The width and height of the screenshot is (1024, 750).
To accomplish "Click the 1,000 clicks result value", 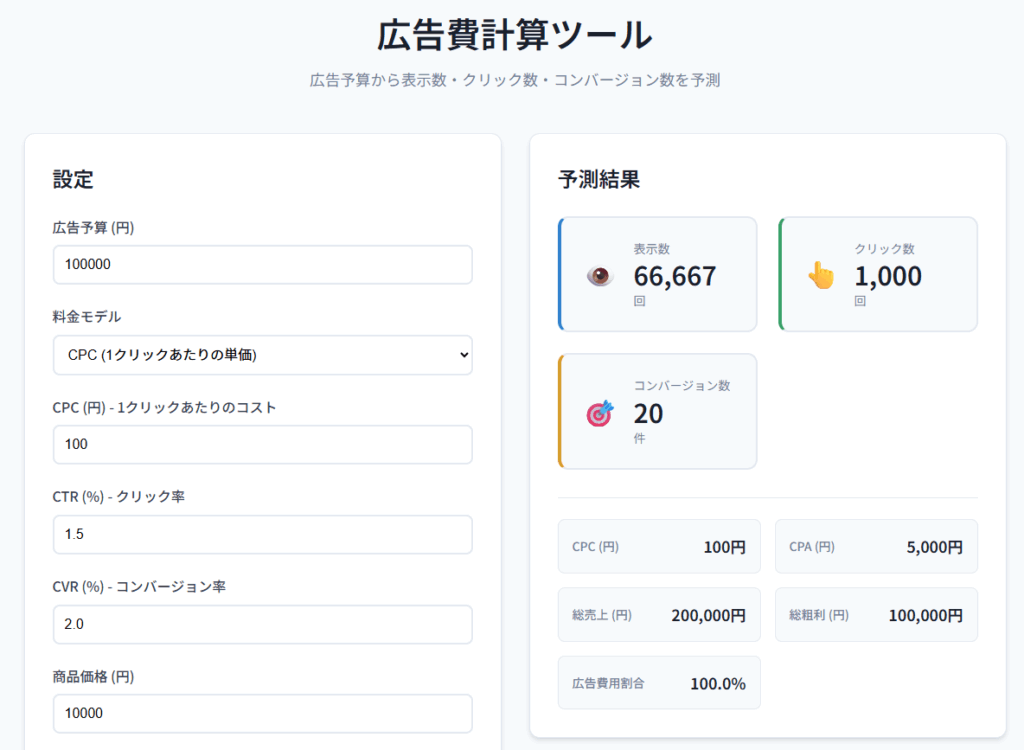I will pyautogui.click(x=888, y=276).
